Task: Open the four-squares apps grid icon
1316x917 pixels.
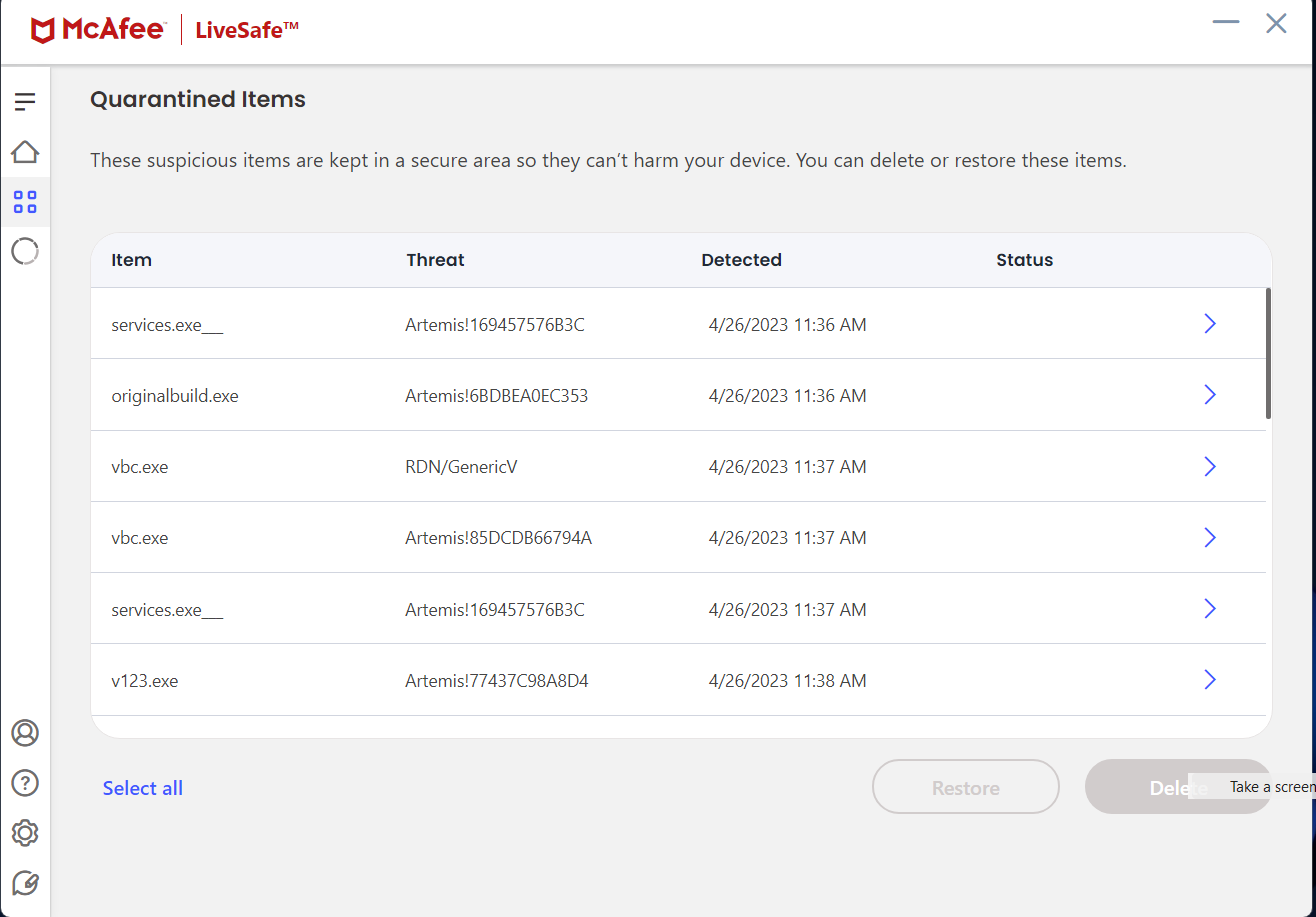Action: pos(25,202)
